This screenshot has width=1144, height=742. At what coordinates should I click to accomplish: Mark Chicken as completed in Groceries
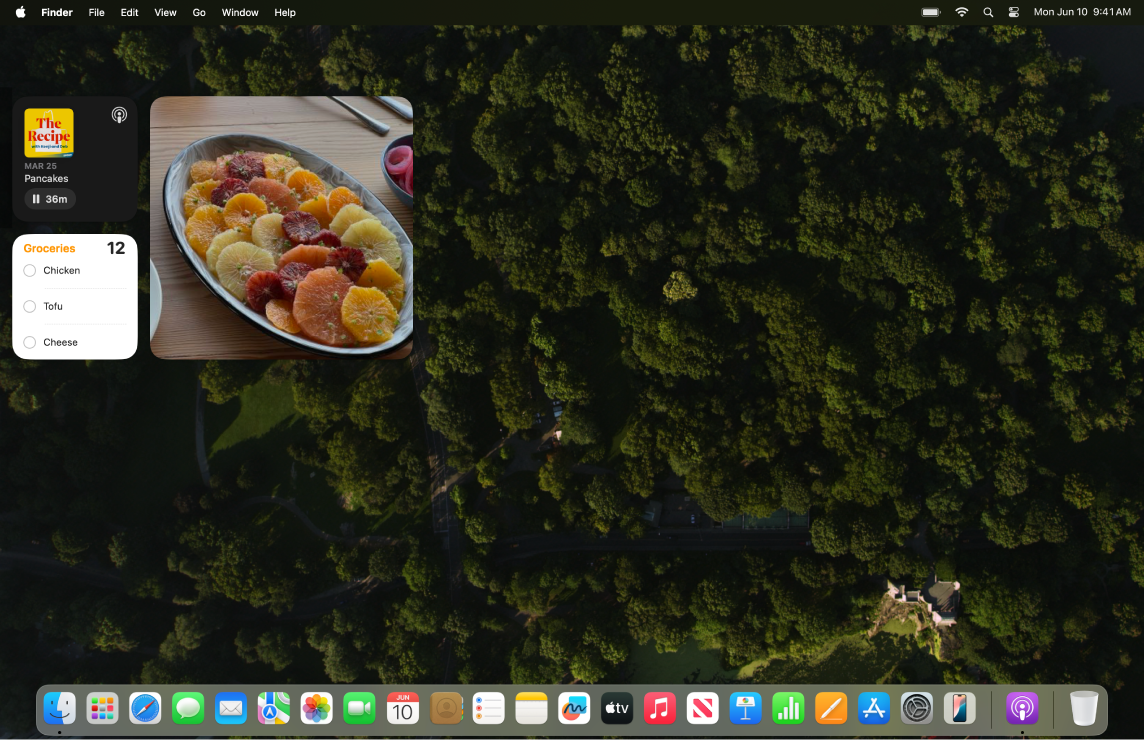tap(29, 270)
